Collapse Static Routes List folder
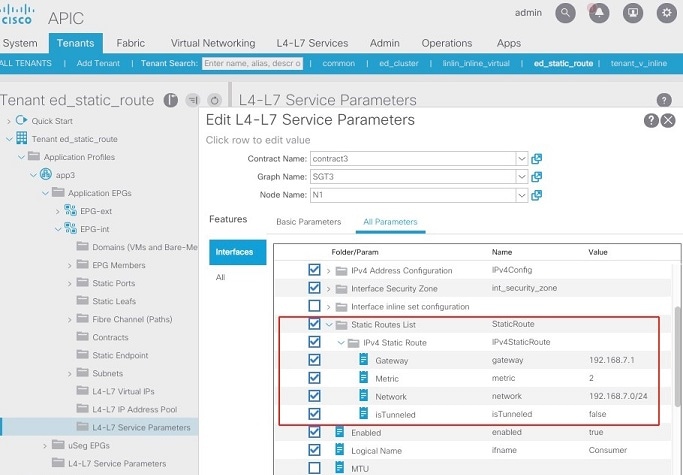 pyautogui.click(x=329, y=325)
